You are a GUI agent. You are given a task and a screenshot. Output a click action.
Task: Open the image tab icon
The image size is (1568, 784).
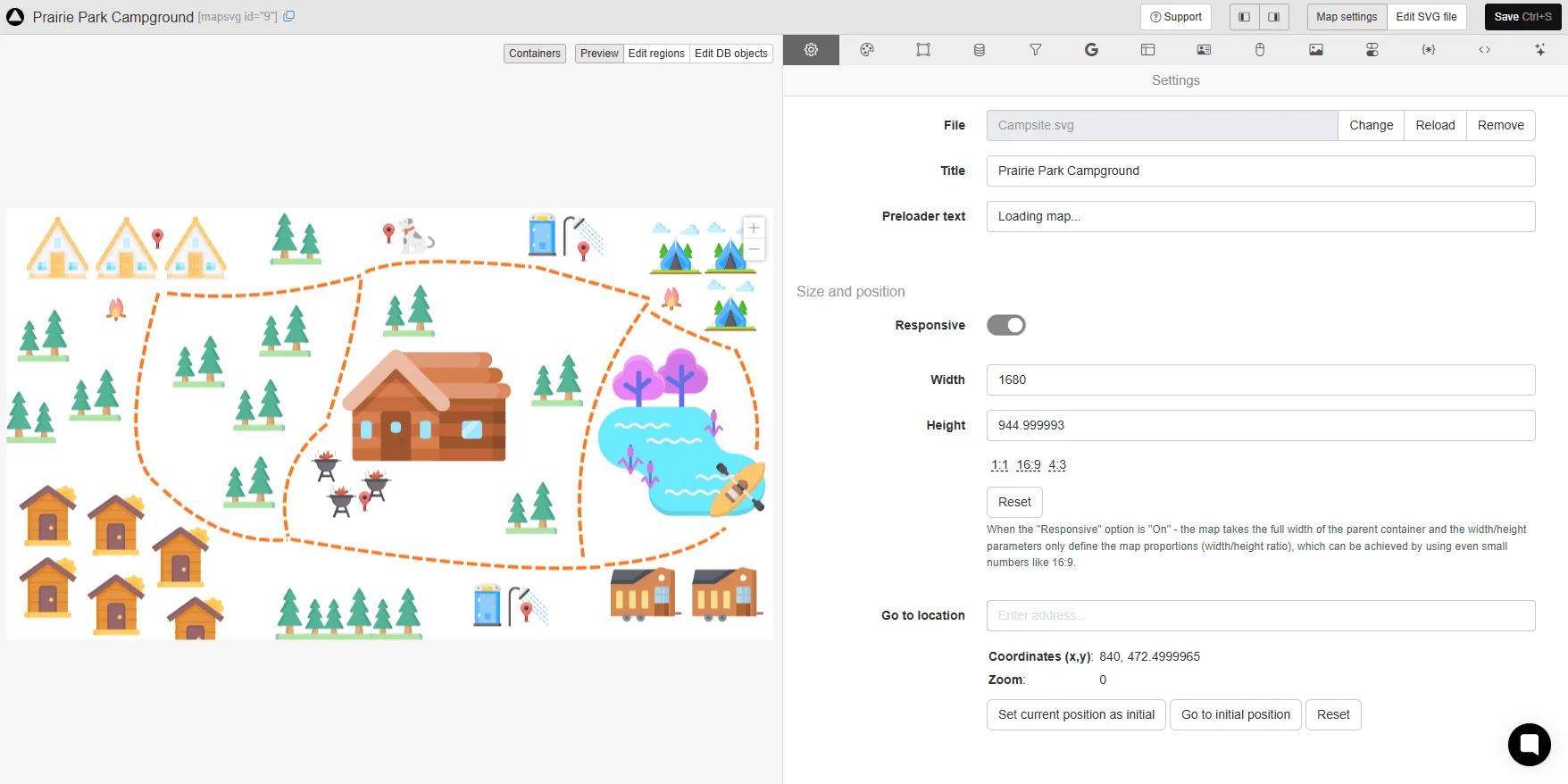pos(1315,50)
